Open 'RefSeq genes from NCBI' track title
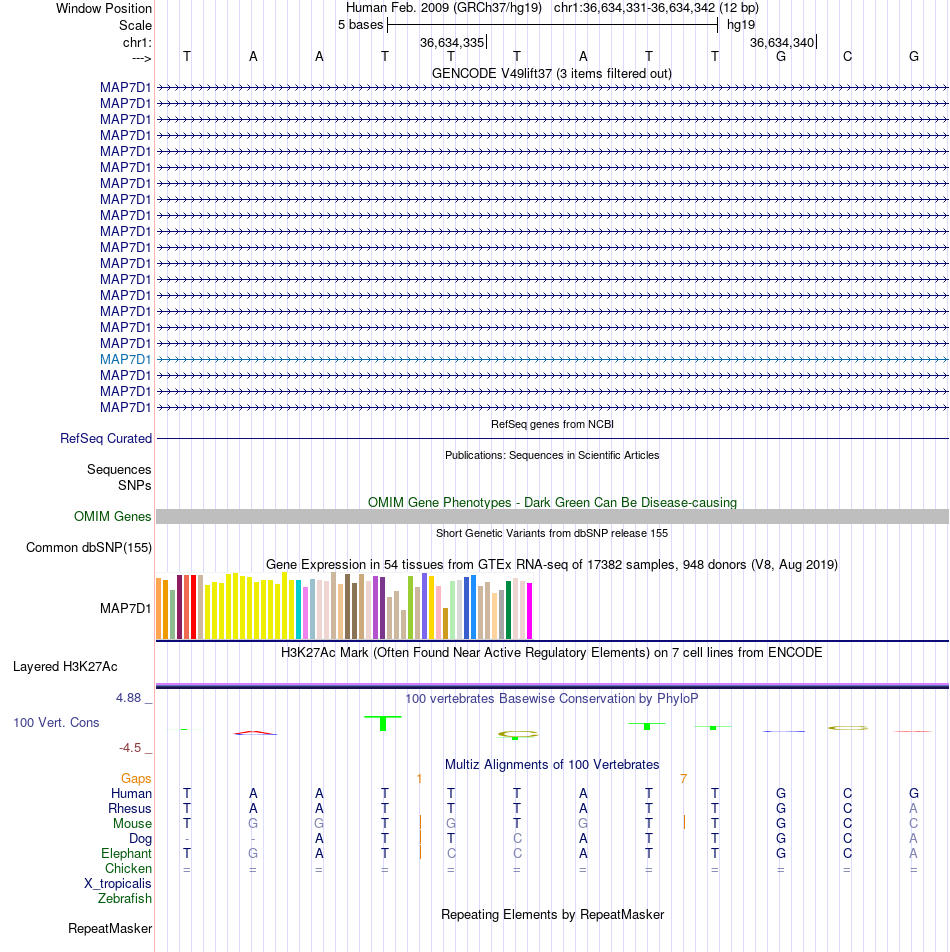The width and height of the screenshot is (950, 952). [x=552, y=424]
